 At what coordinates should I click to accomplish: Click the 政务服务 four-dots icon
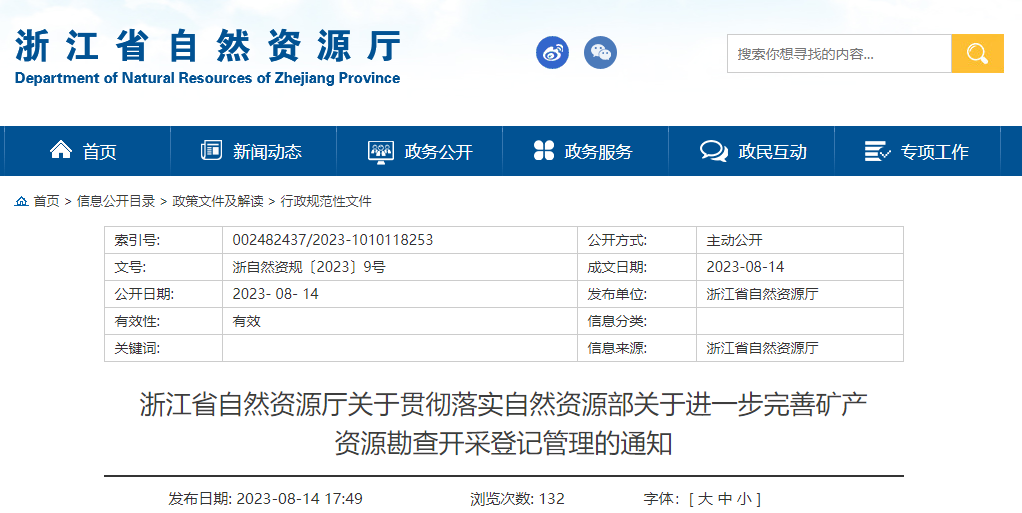[x=544, y=150]
